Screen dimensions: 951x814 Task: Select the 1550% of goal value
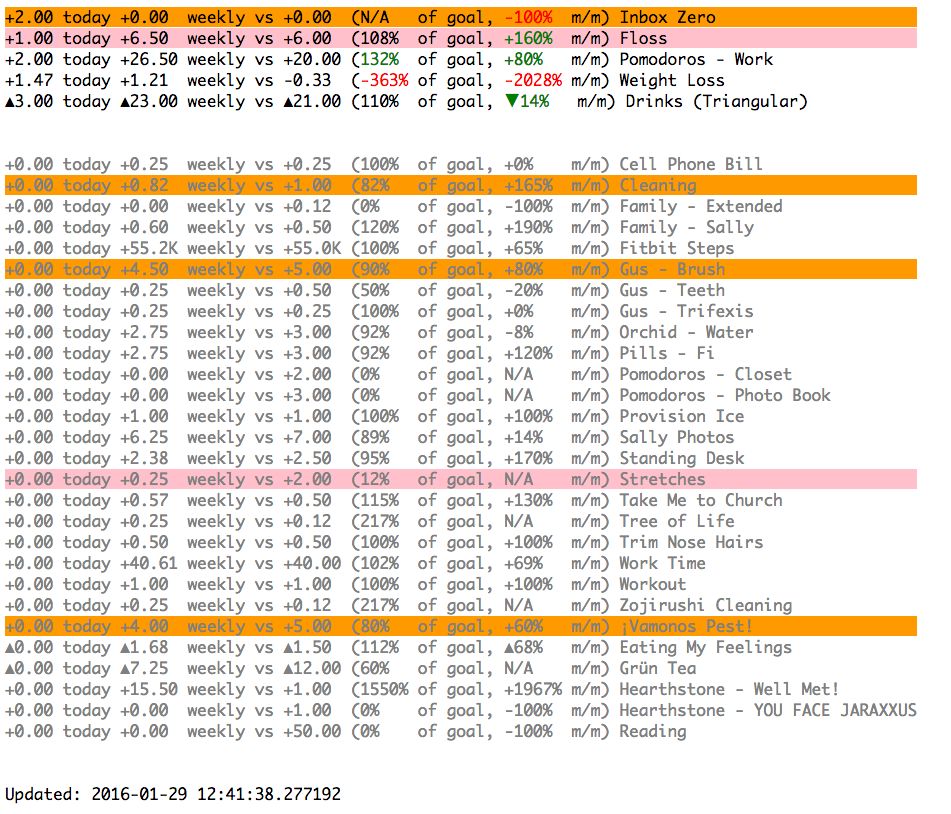pyautogui.click(x=384, y=690)
